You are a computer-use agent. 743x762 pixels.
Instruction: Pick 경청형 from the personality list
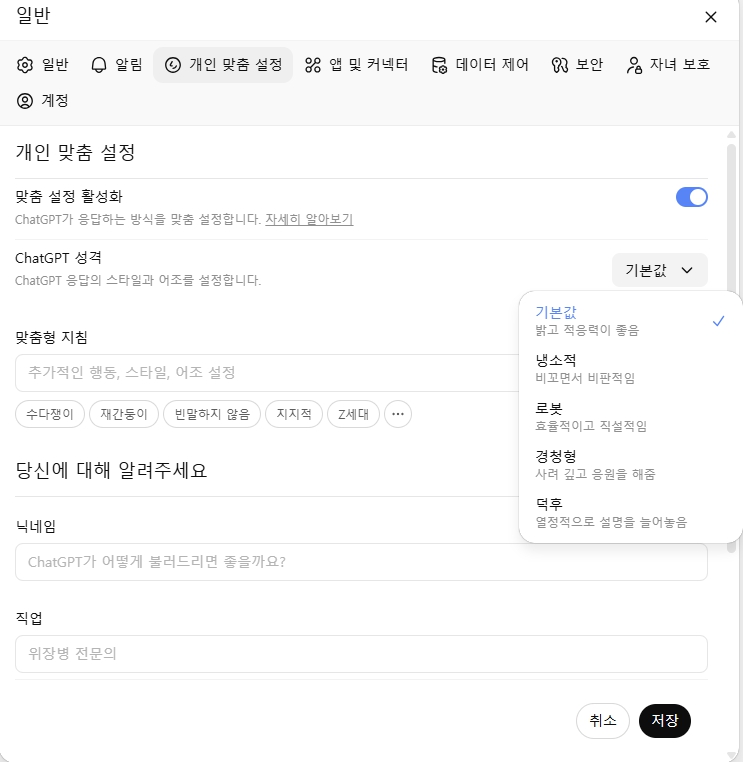click(595, 464)
